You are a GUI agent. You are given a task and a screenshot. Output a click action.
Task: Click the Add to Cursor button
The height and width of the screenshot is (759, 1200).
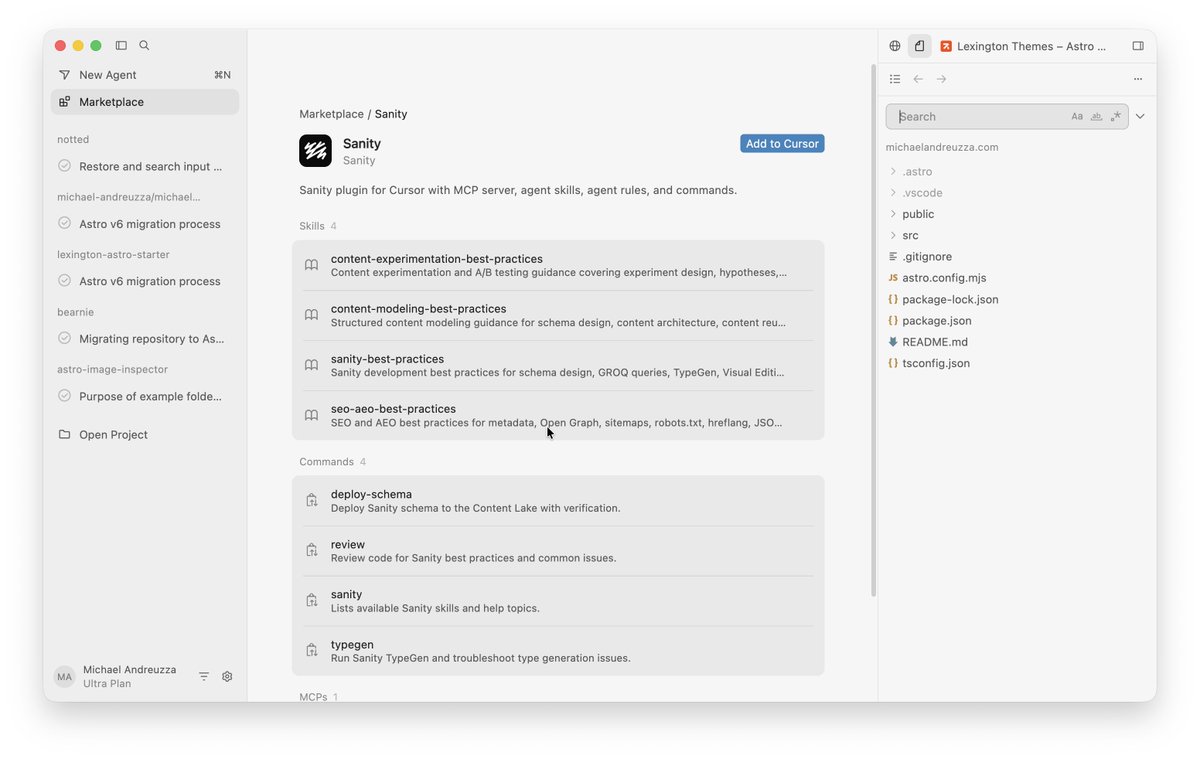click(782, 144)
